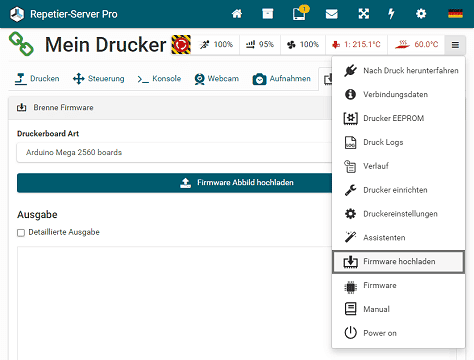Select Firmware hochladen menu entry
The image size is (474, 360).
click(398, 262)
